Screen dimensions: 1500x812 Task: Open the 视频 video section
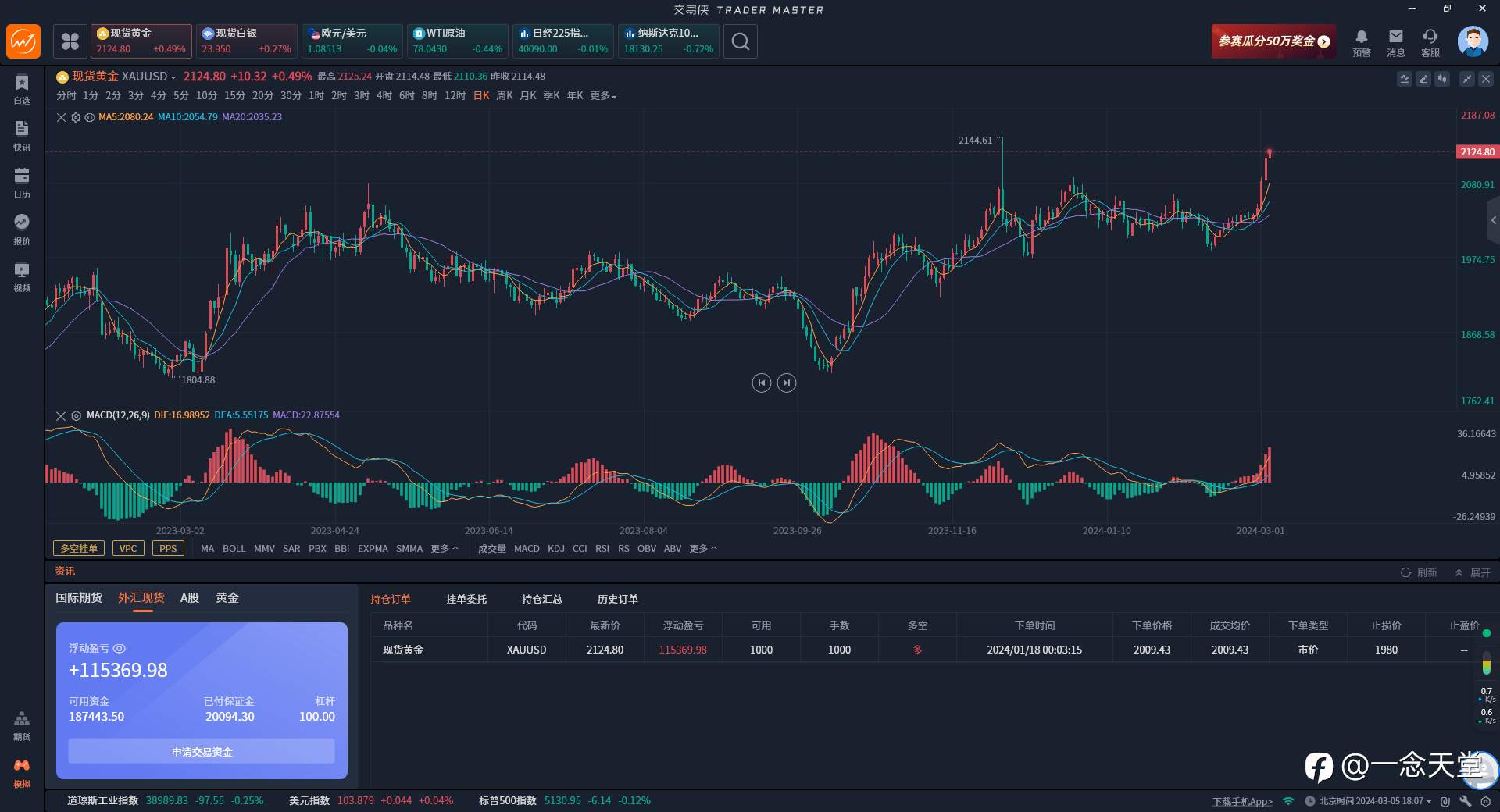22,276
